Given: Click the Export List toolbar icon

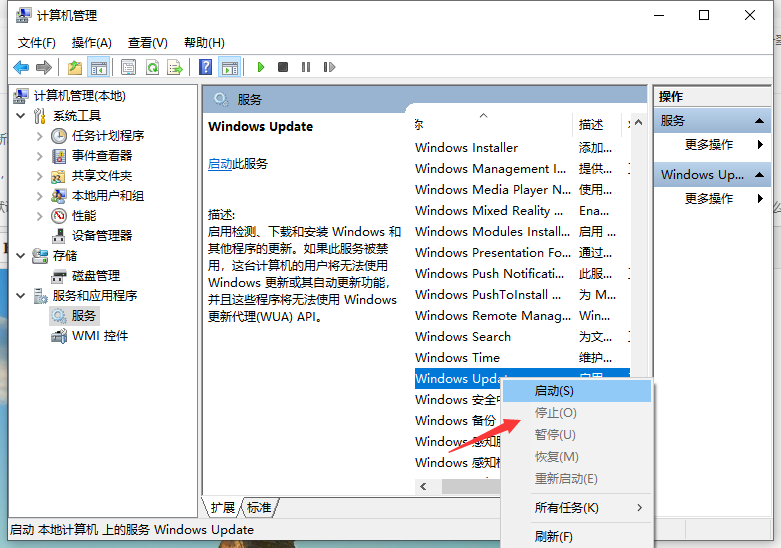Looking at the screenshot, I should click(x=175, y=67).
